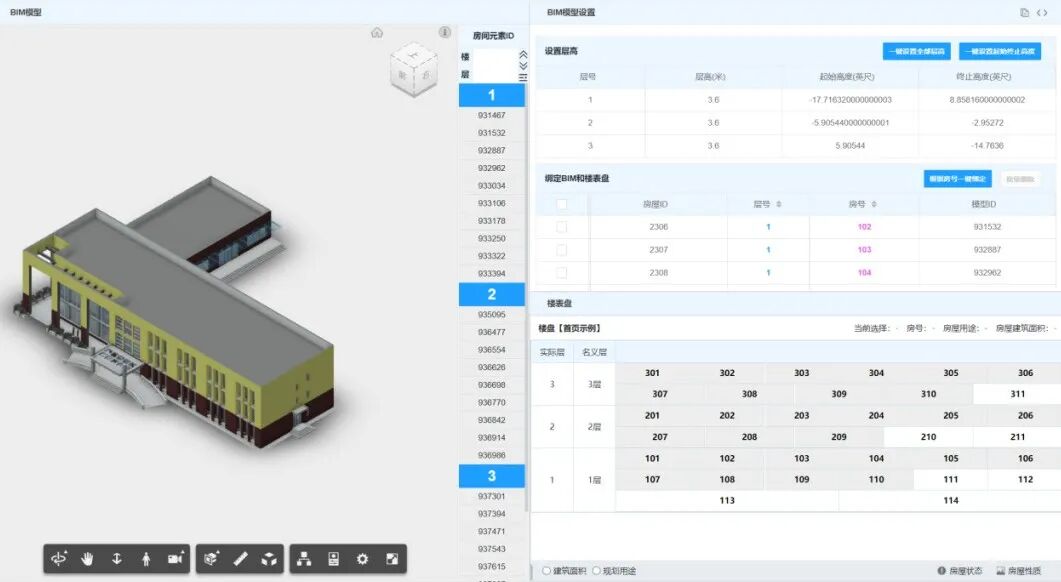Image resolution: width=1061 pixels, height=582 pixels.
Task: Click 一键设置全部层高 button
Action: coord(916,51)
